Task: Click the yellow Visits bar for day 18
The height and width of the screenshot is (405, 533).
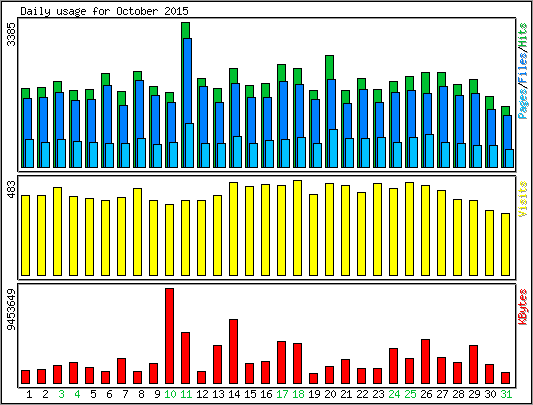Action: 297,228
